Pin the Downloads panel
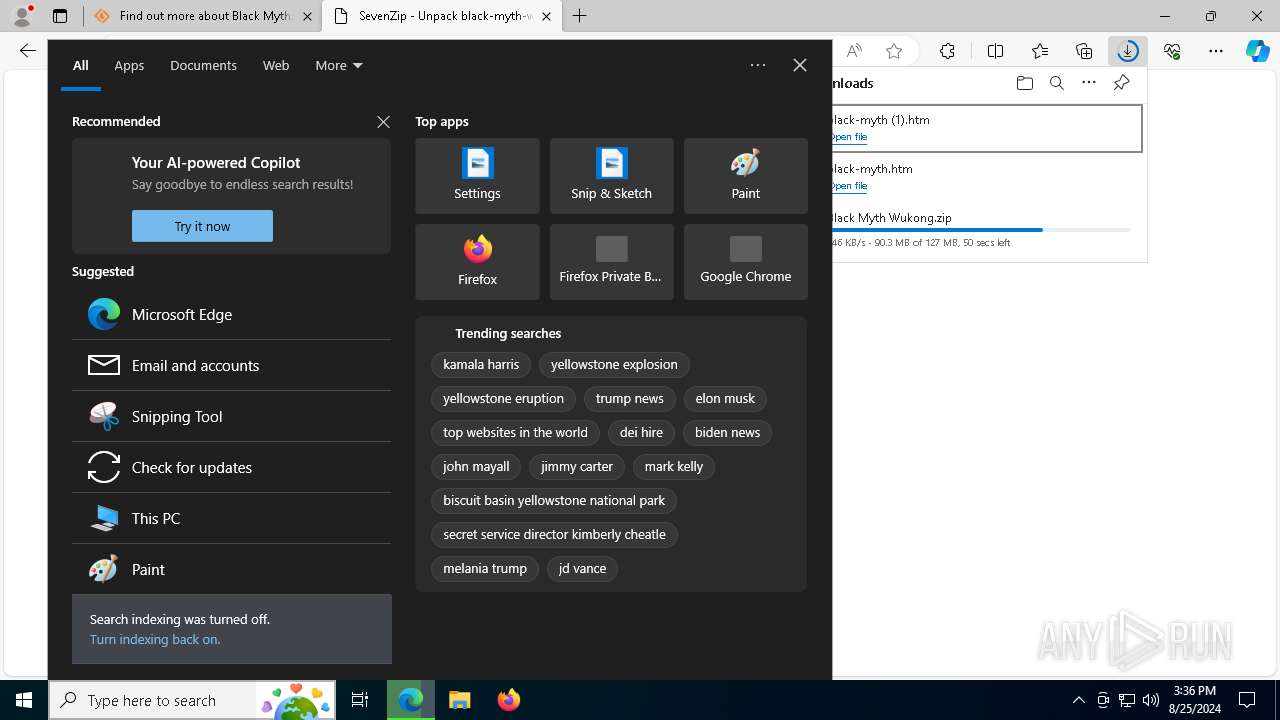Screen dimensions: 1280x720 pyautogui.click(x=1121, y=83)
